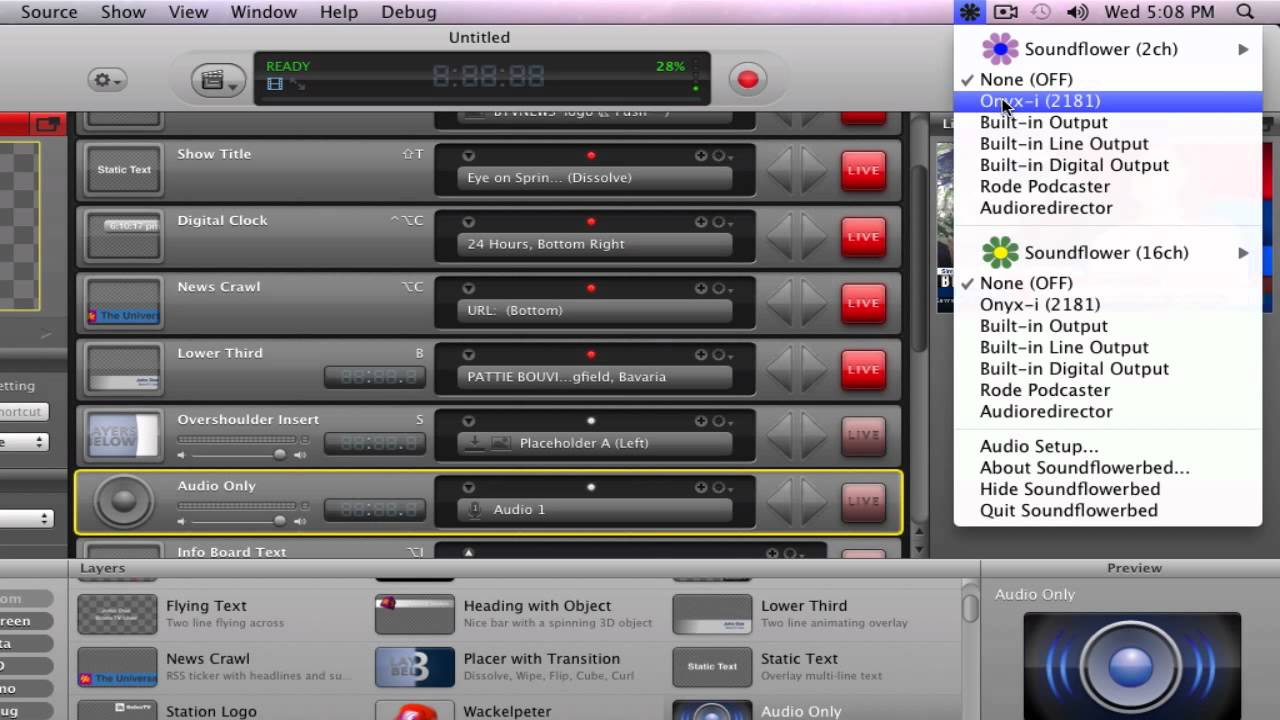Click the 24 Hours, Bottom Right setting button
The height and width of the screenshot is (720, 1280).
pos(595,244)
